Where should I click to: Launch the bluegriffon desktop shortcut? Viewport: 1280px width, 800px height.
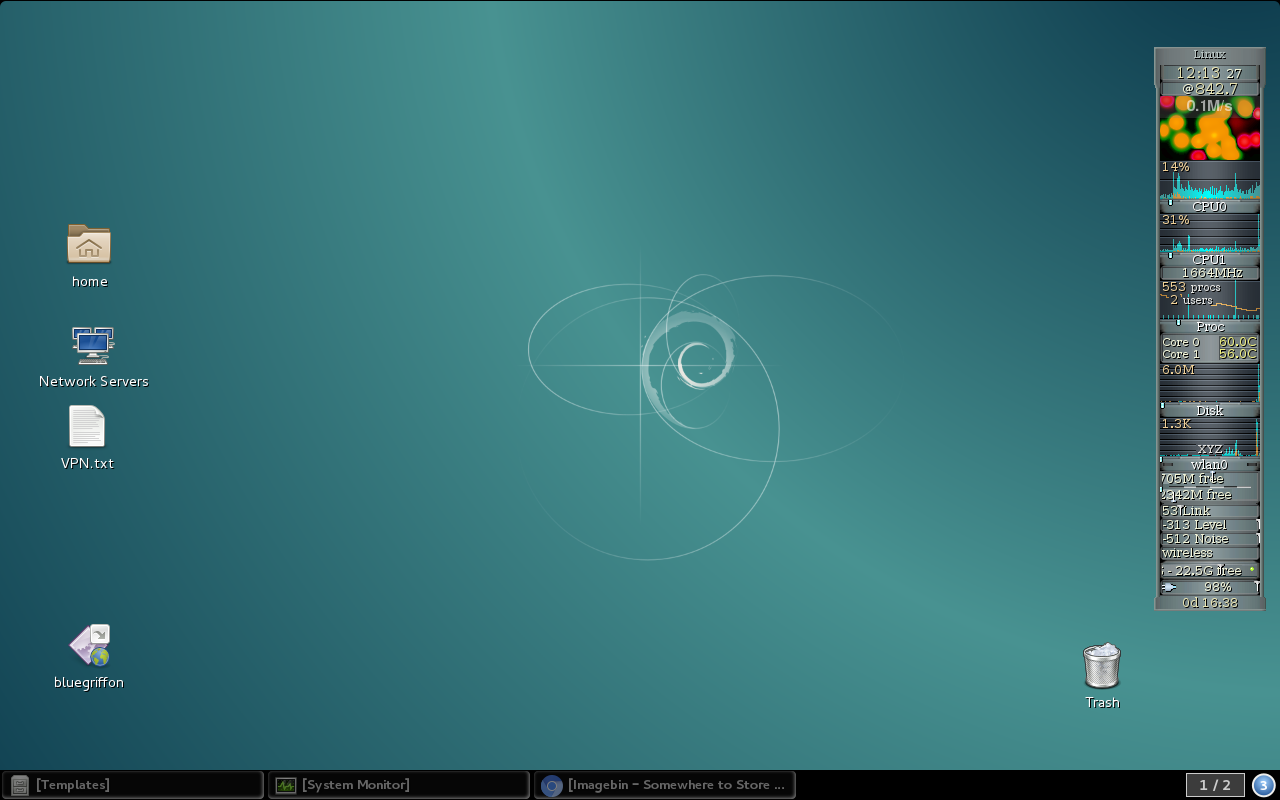(x=89, y=646)
